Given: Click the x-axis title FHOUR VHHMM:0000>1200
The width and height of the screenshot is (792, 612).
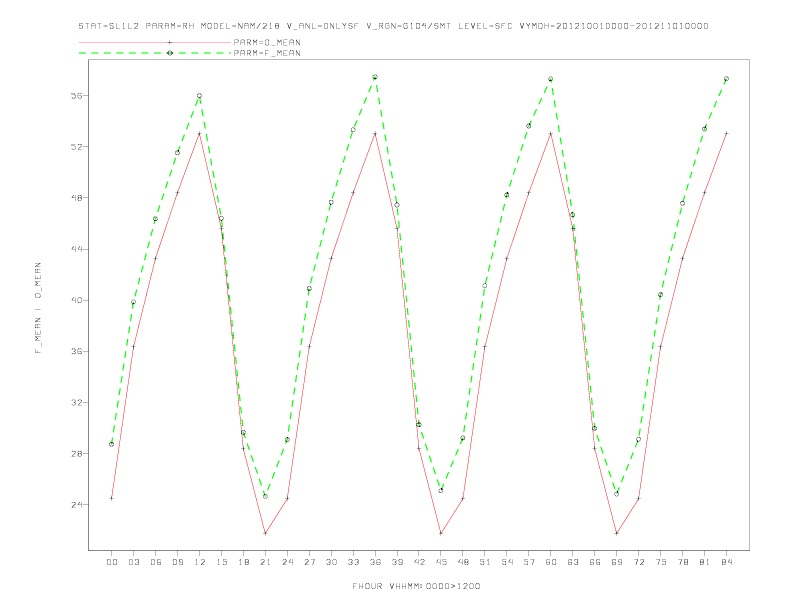Looking at the screenshot, I should pos(416,586).
